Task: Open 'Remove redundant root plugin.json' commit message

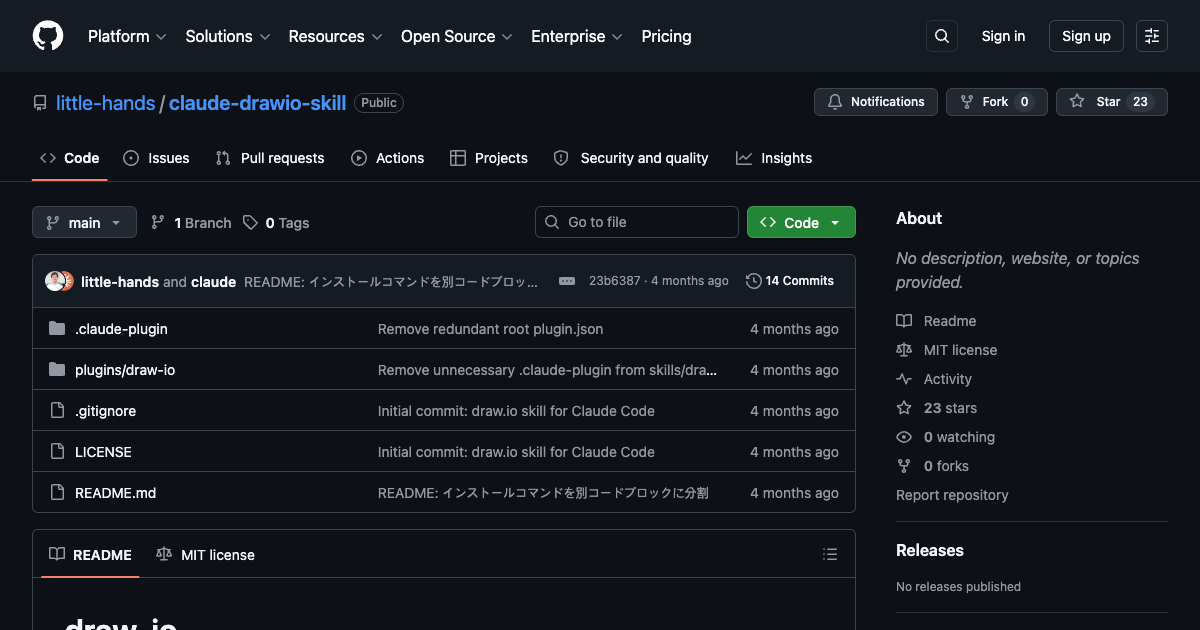Action: [490, 329]
